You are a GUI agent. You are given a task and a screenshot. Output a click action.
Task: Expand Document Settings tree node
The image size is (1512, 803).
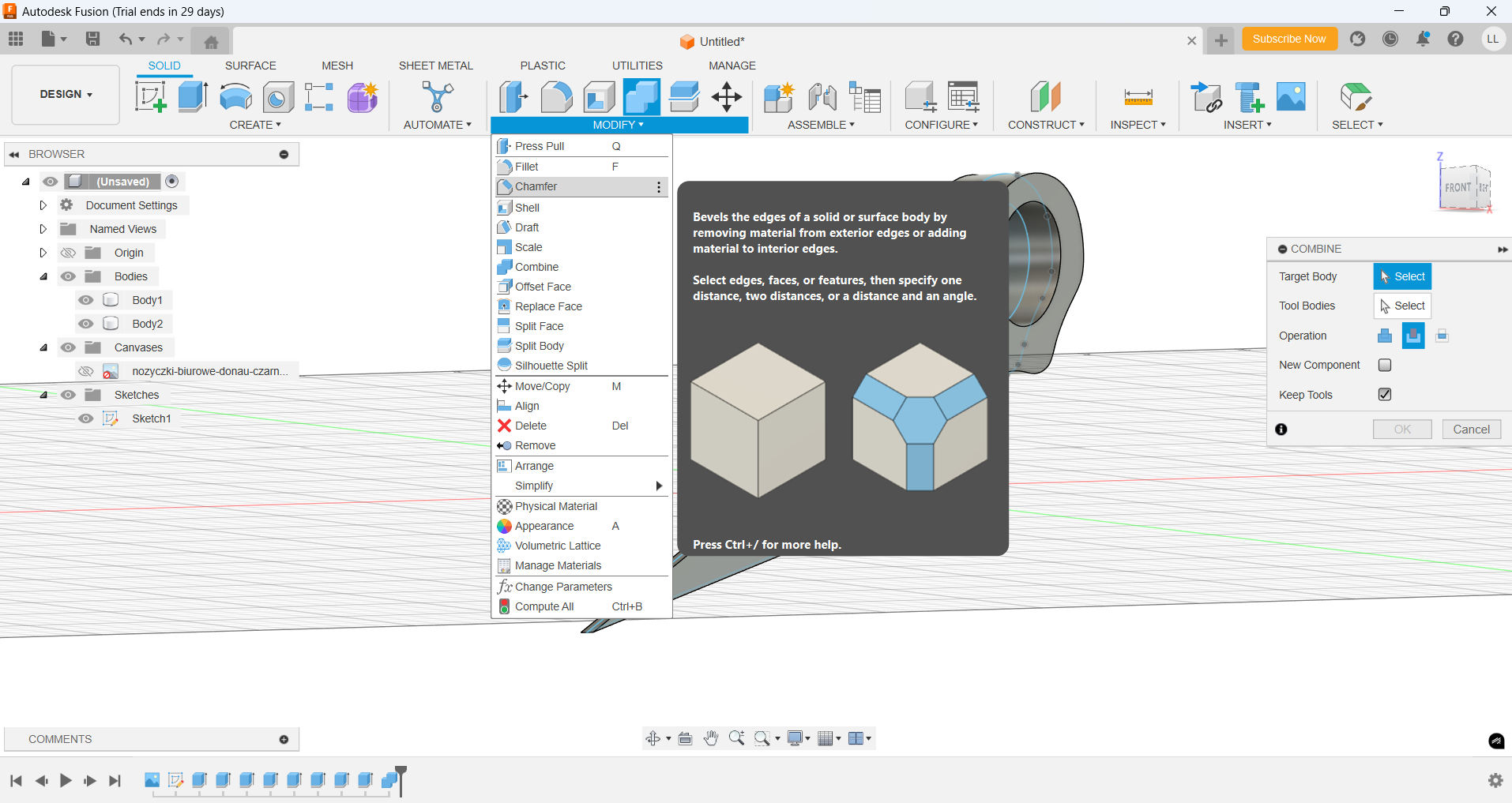coord(43,205)
